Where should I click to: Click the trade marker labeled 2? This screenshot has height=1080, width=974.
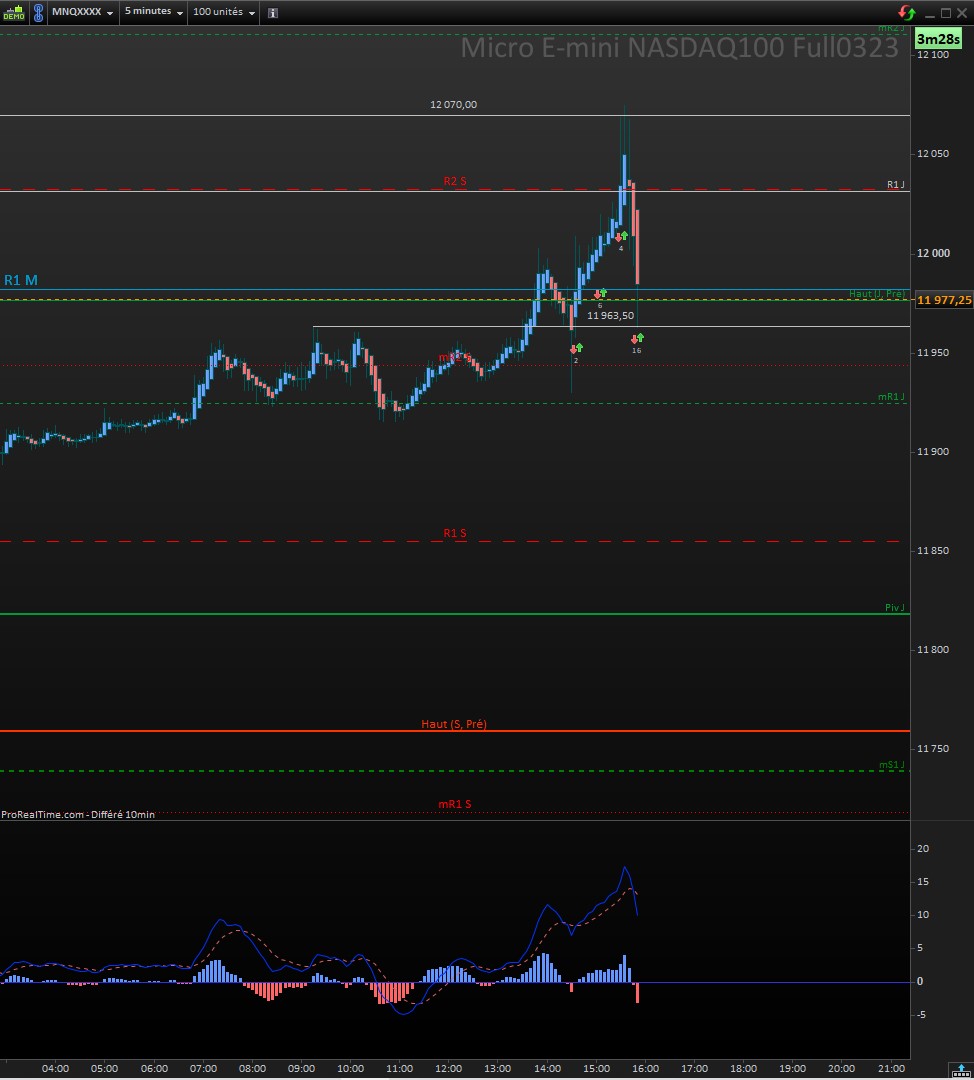tap(577, 353)
